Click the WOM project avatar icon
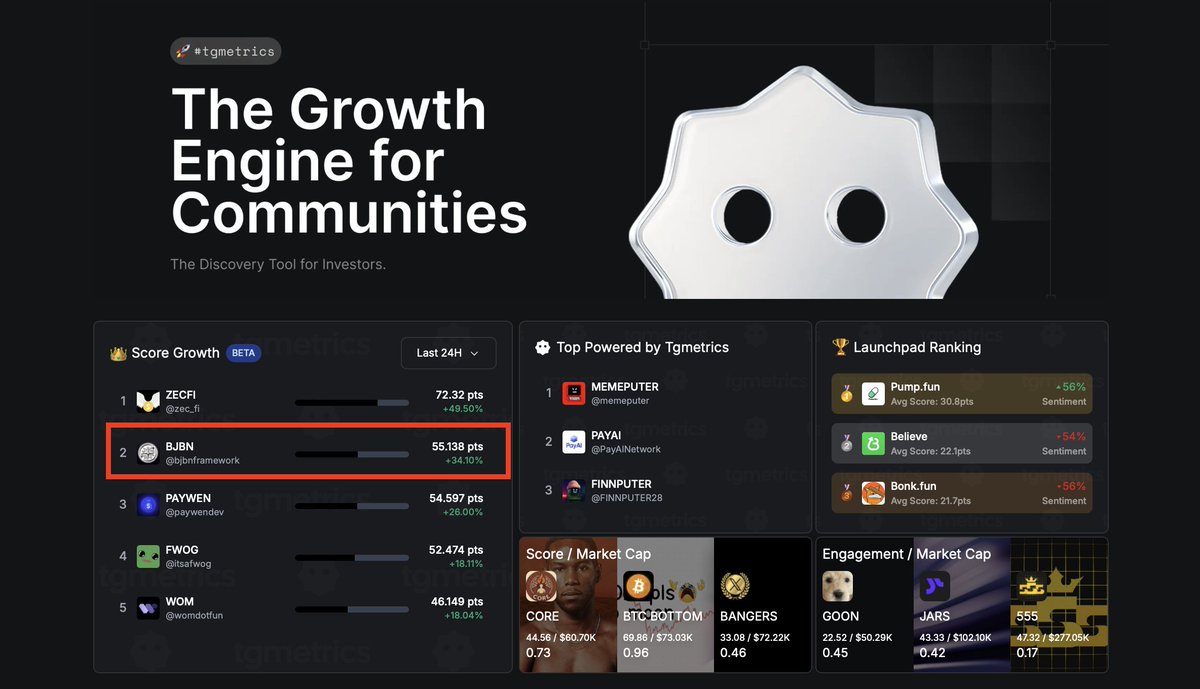 [148, 608]
